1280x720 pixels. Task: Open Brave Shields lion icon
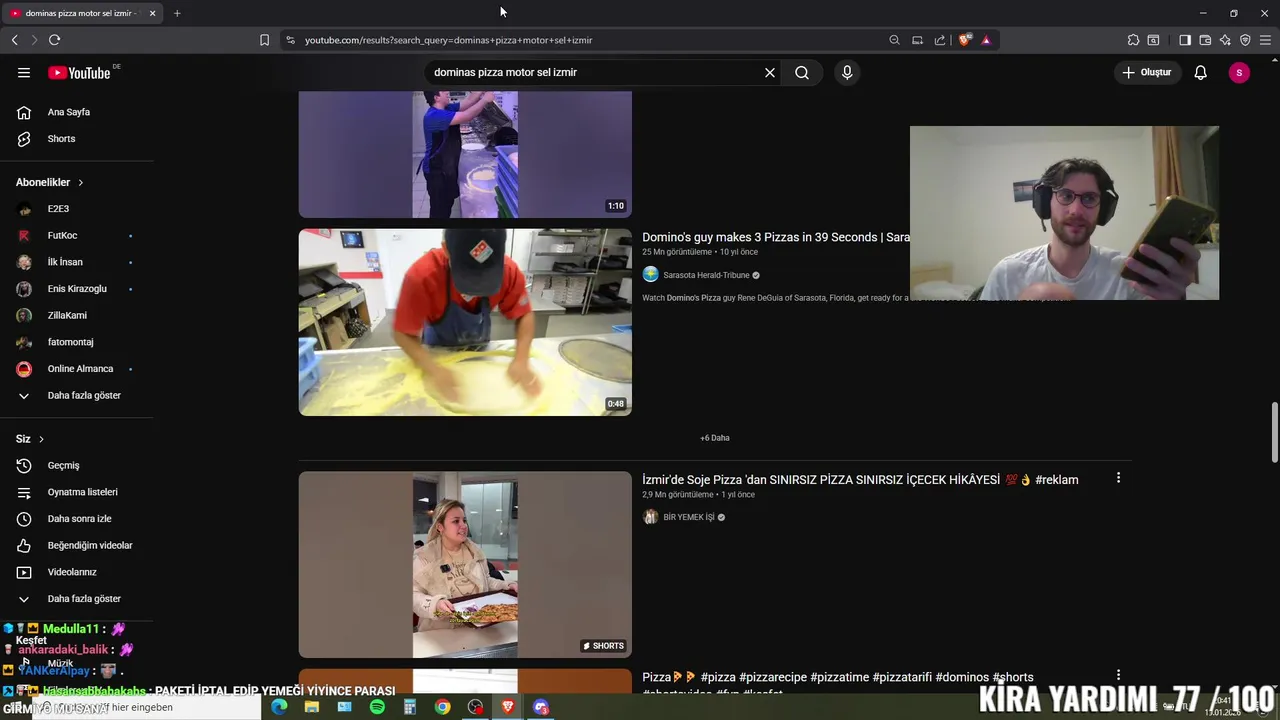964,40
